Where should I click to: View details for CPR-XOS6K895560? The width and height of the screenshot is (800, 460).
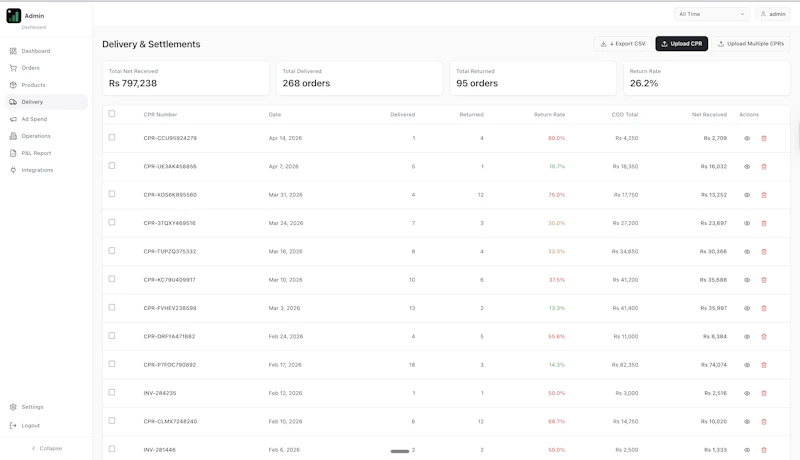(x=747, y=195)
